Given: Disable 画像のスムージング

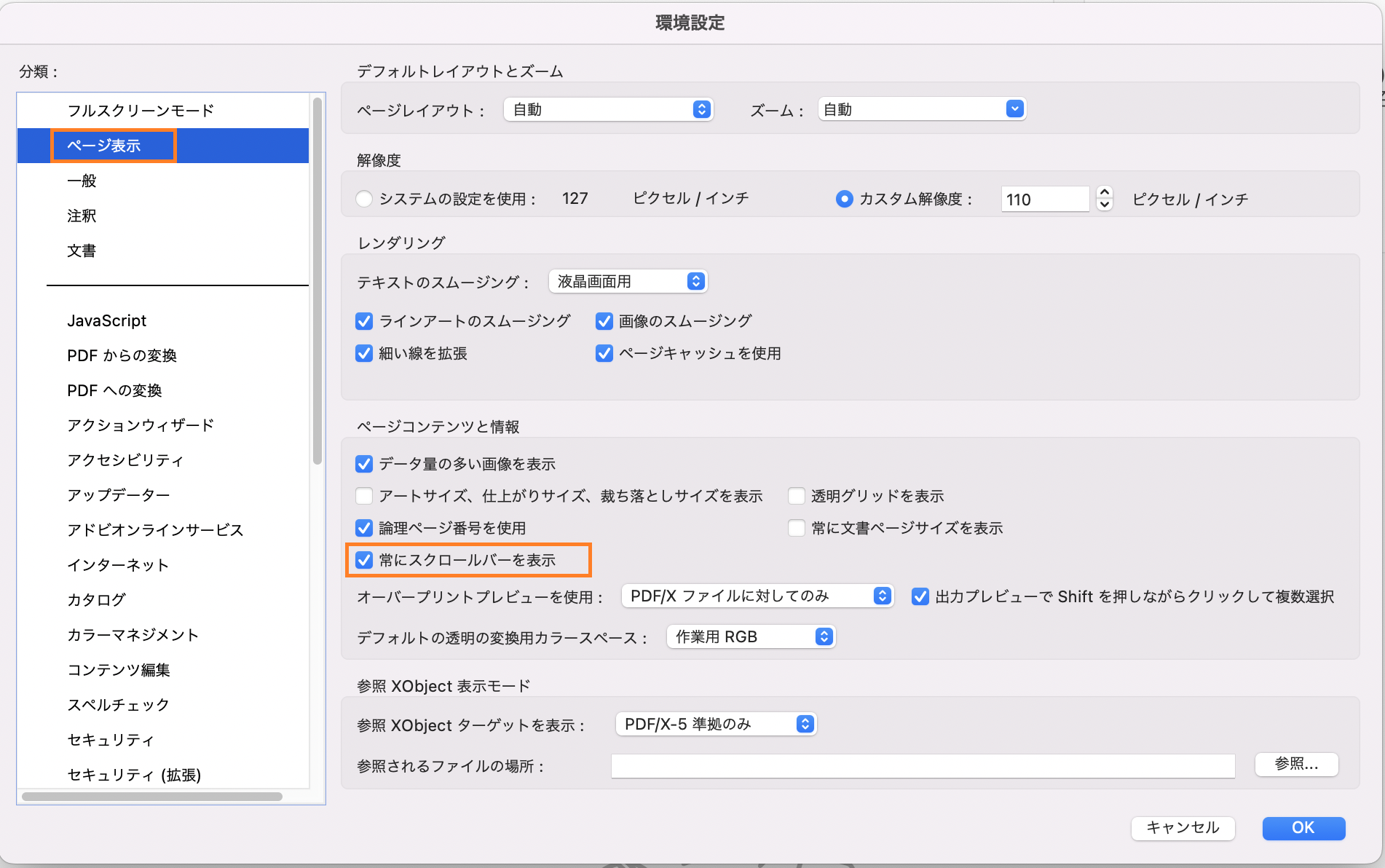Looking at the screenshot, I should (604, 320).
